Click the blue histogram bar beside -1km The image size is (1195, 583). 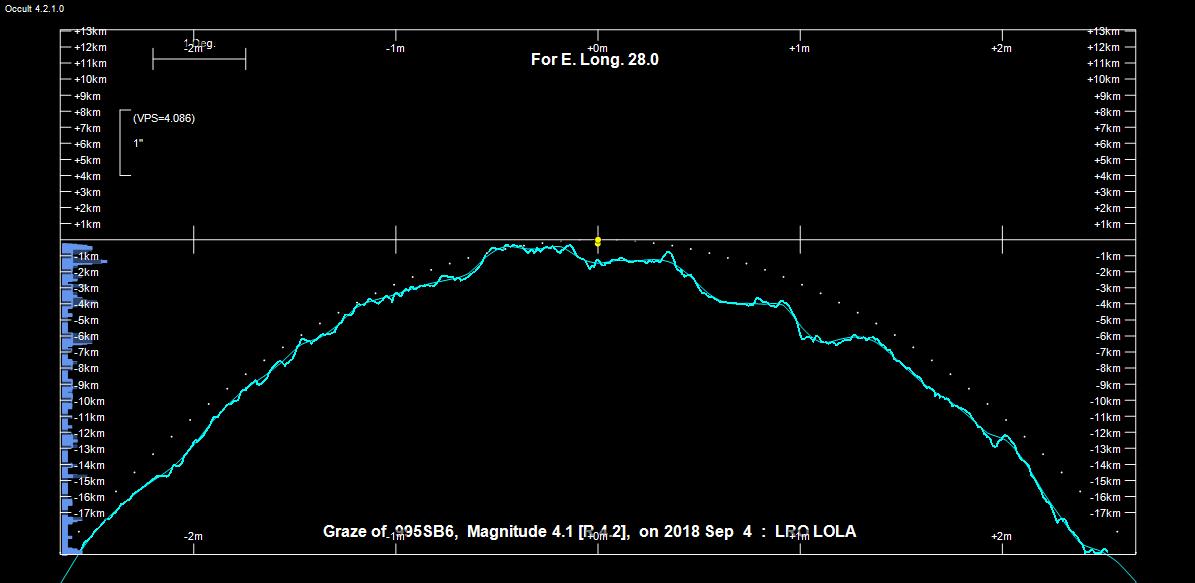coord(80,251)
